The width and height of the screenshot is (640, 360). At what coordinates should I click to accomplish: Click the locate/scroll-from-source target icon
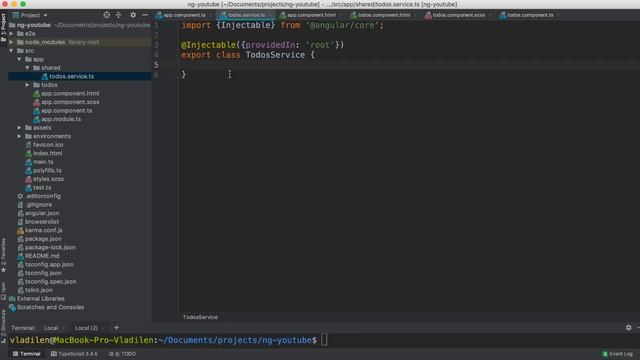pos(107,15)
